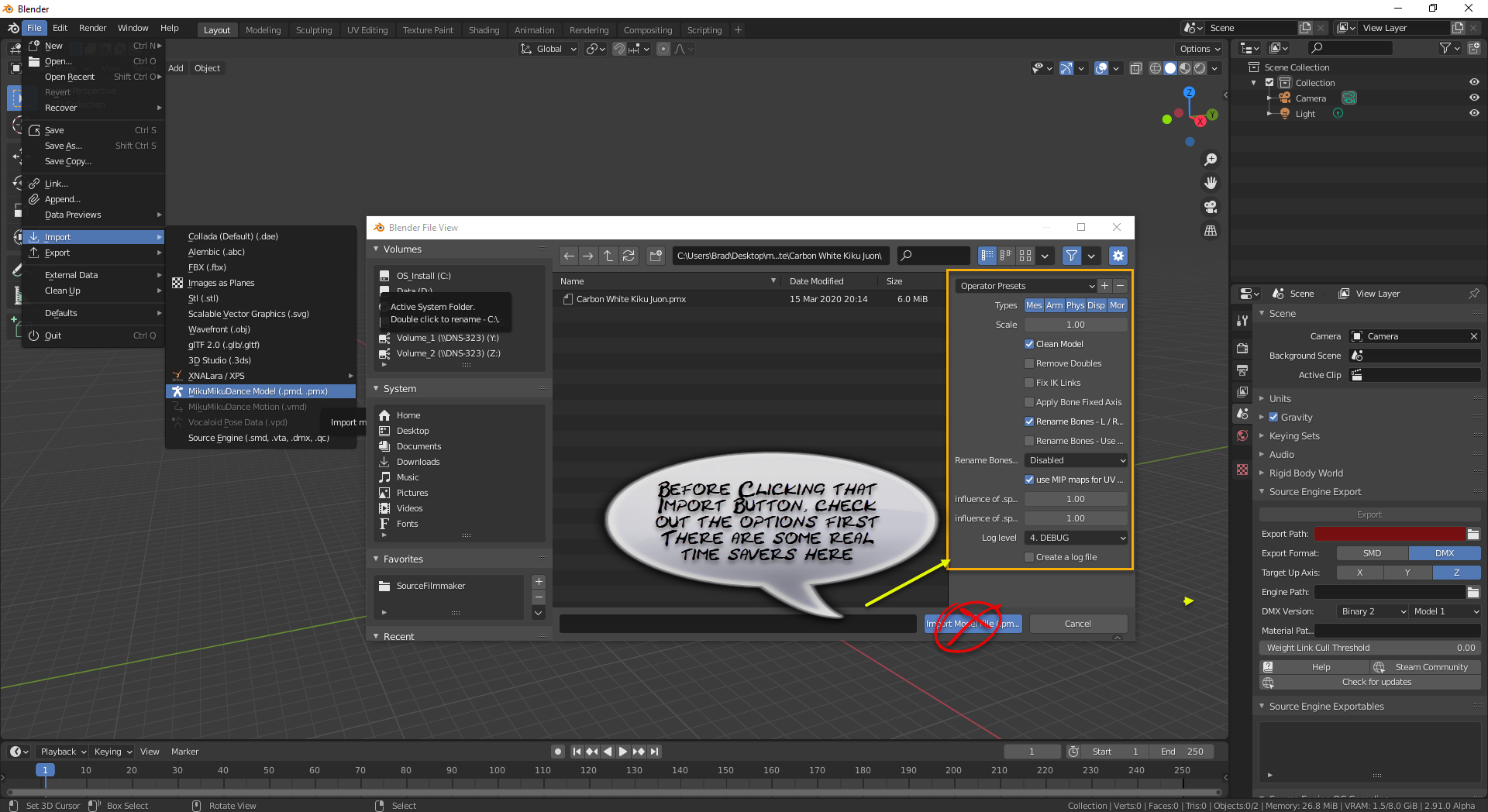Screen dimensions: 1488x812
Task: Open the DMX Version Binary 2 dropdown
Action: [1373, 611]
